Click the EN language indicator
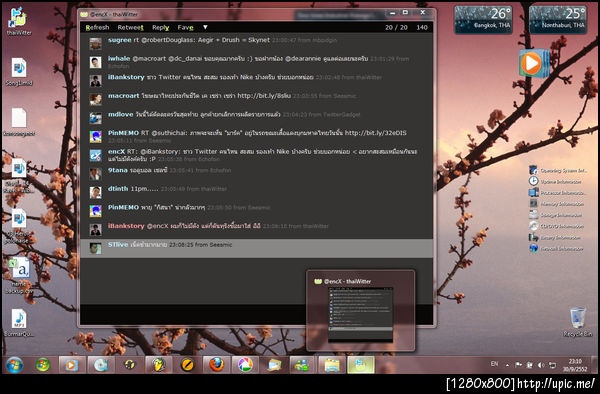600x394 pixels. (x=494, y=364)
